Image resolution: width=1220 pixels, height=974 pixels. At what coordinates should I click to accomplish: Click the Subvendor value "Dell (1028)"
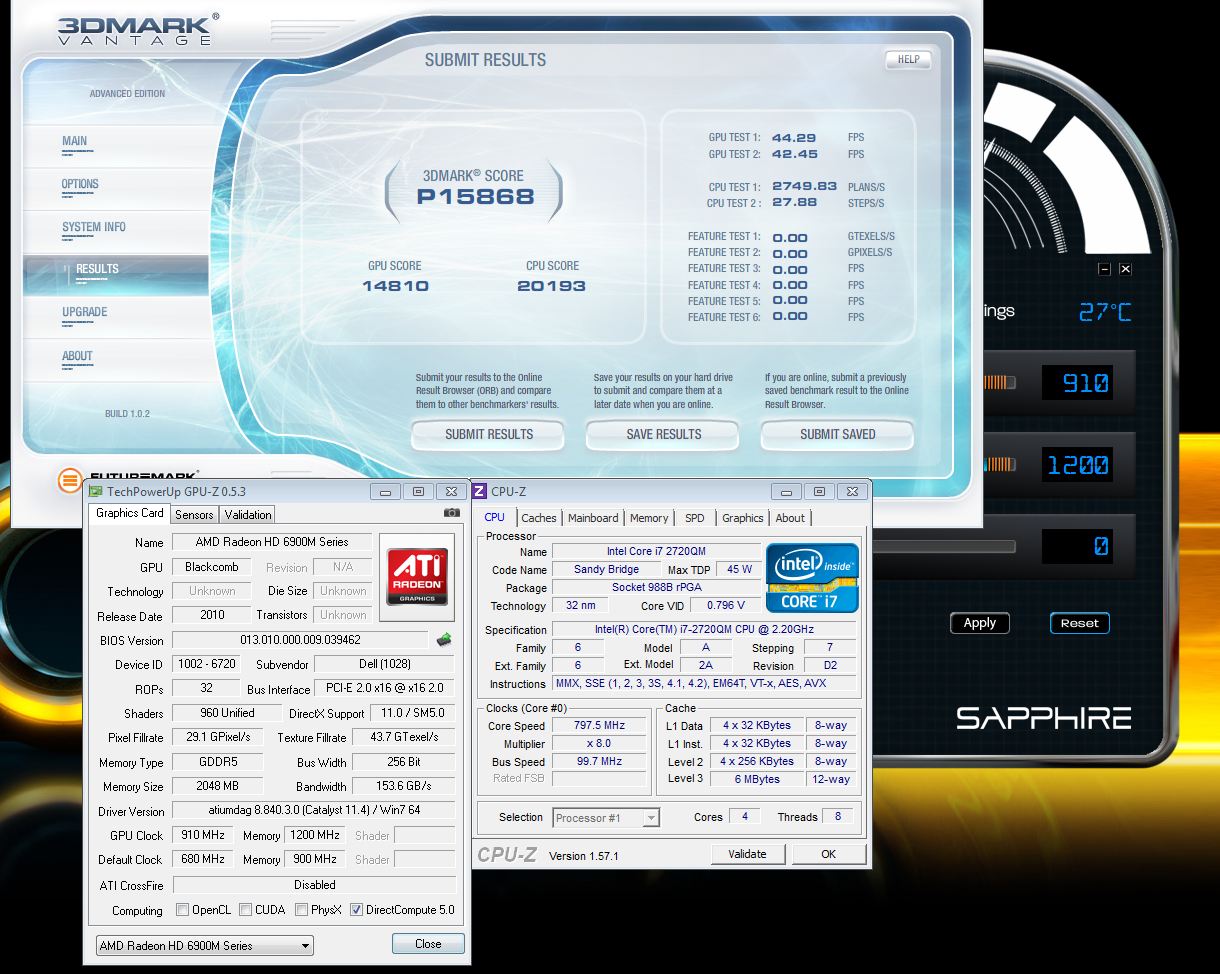click(384, 665)
